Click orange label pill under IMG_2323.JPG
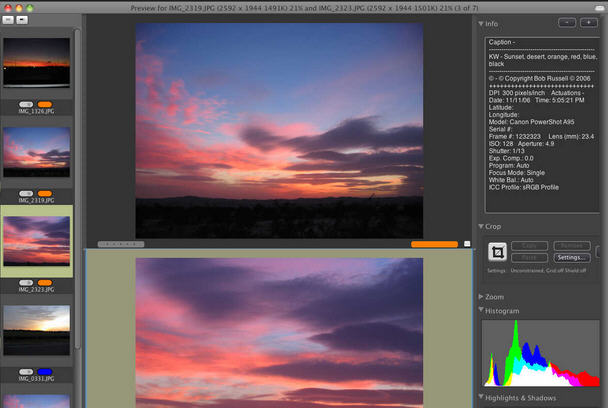The width and height of the screenshot is (608, 408). (x=45, y=283)
